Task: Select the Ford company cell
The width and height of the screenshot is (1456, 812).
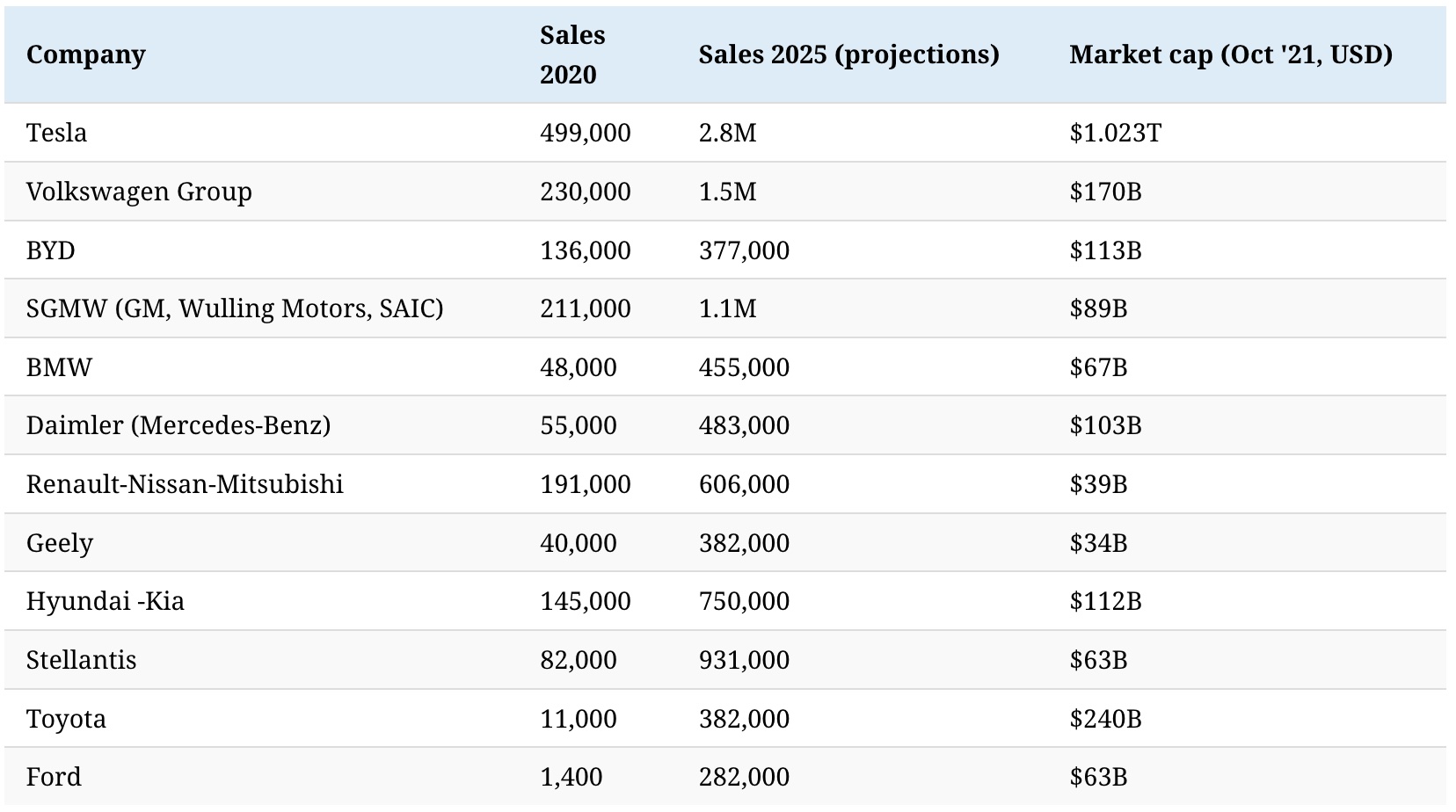Action: [x=54, y=777]
